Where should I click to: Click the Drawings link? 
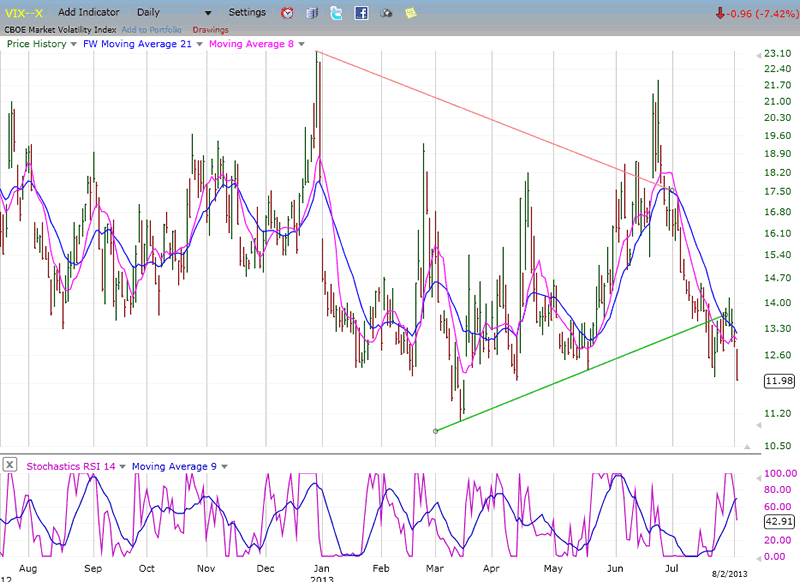(x=210, y=30)
